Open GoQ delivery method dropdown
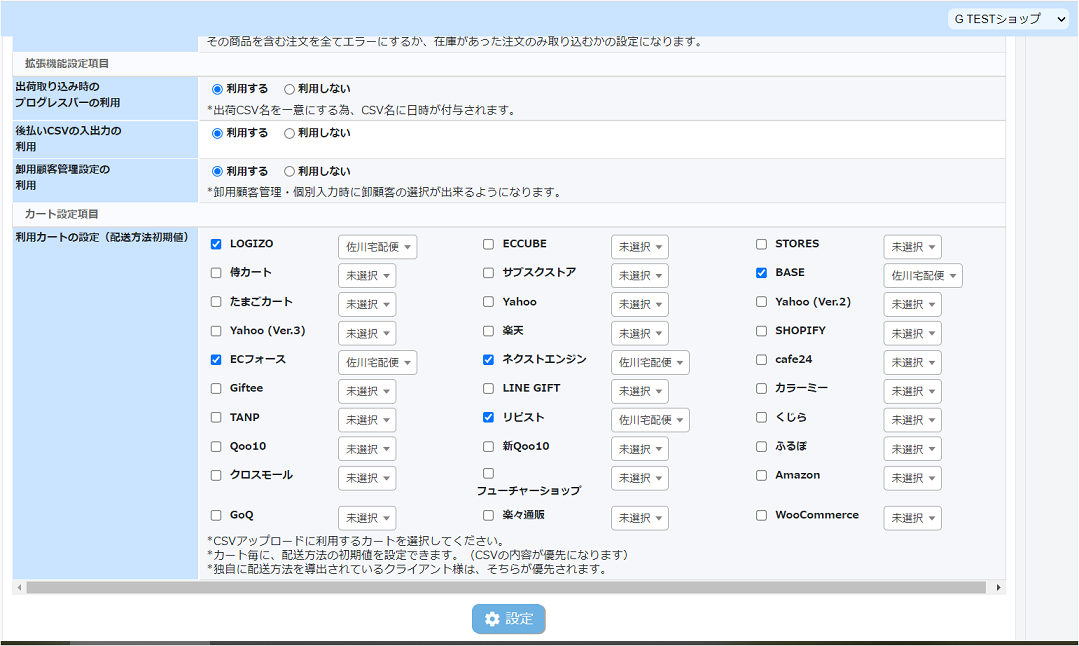This screenshot has height=646, width=1079. coord(367,518)
